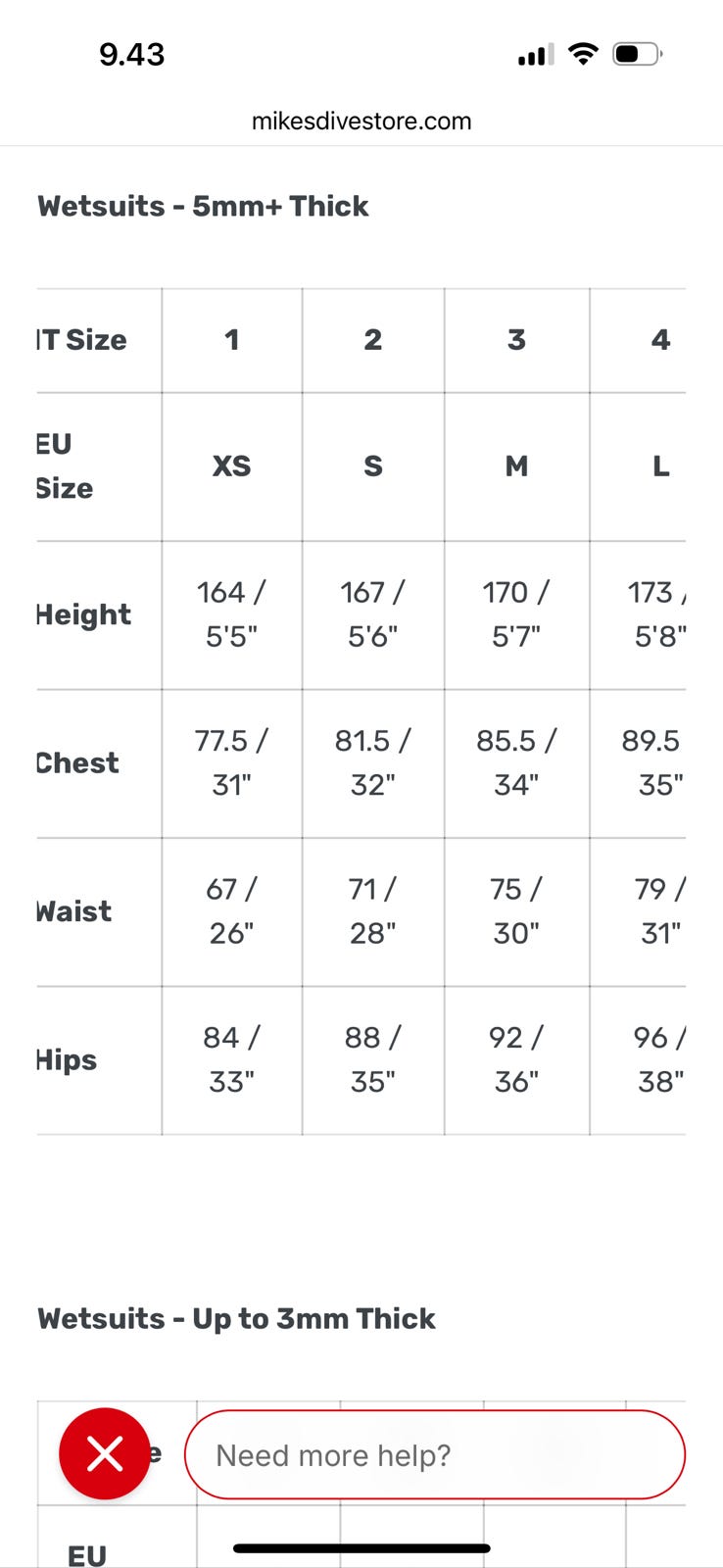Tap the Wi-Fi icon in the status bar

[x=583, y=54]
